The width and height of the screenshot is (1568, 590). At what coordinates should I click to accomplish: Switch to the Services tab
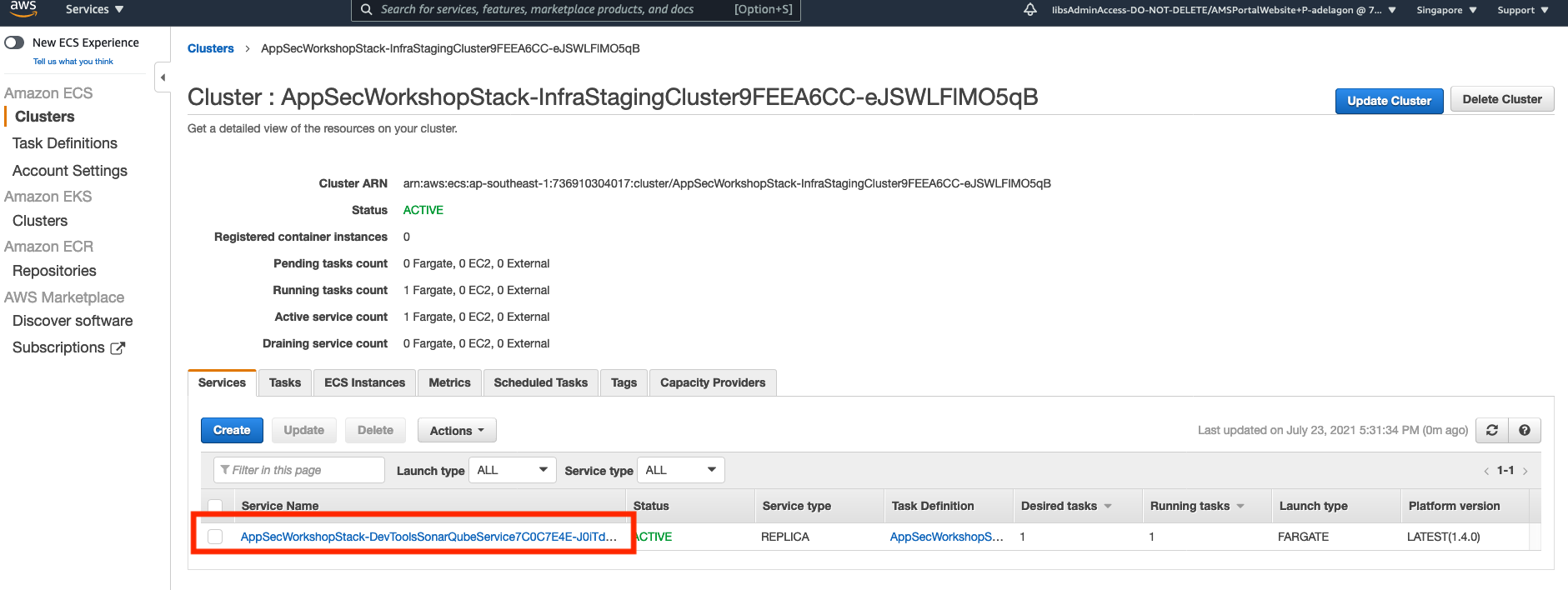[222, 382]
